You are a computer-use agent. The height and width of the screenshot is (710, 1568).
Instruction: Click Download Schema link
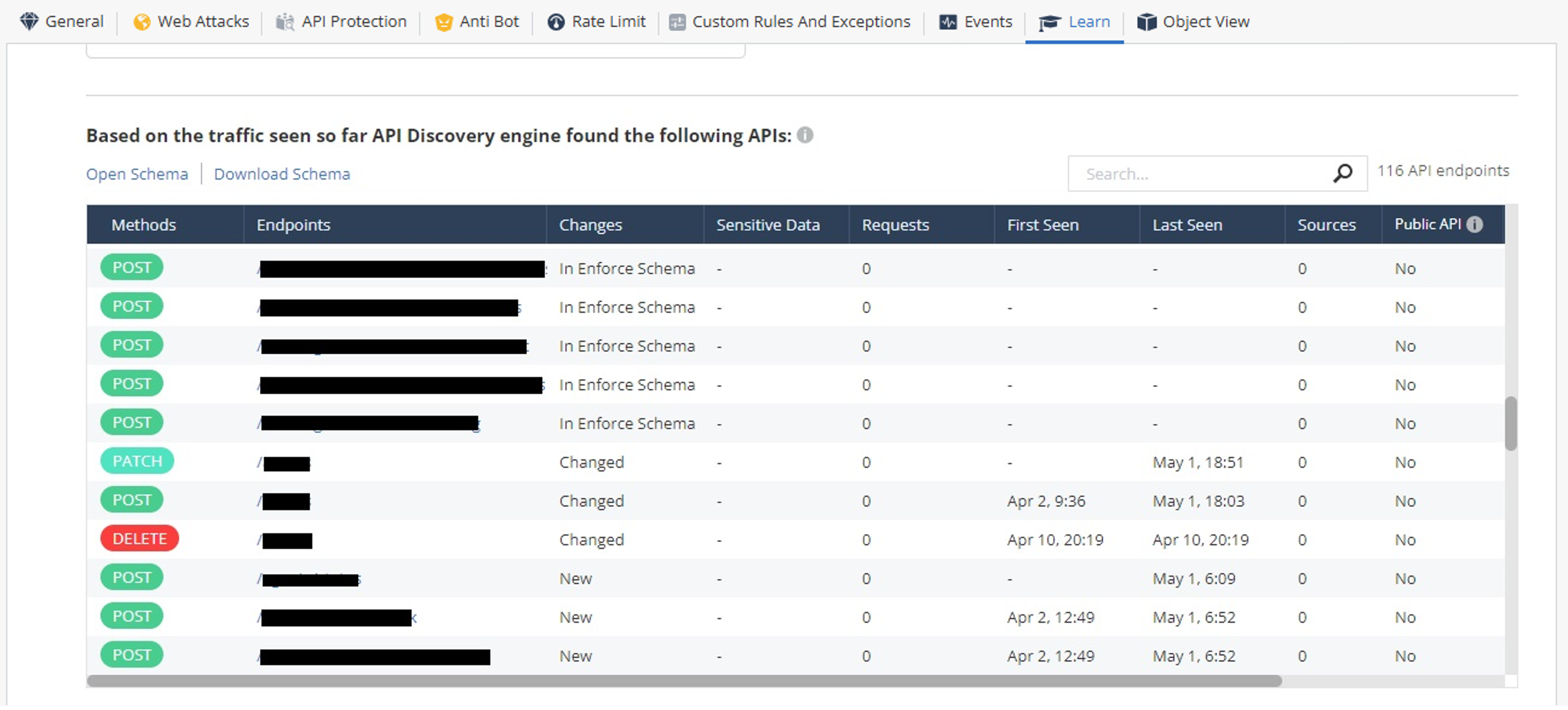tap(282, 174)
